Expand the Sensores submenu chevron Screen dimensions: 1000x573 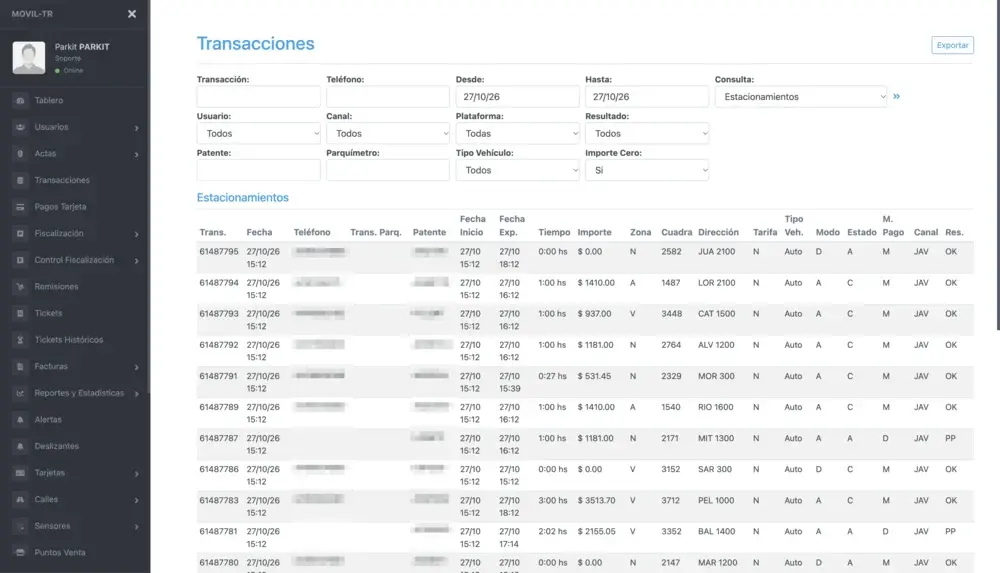pyautogui.click(x=136, y=526)
